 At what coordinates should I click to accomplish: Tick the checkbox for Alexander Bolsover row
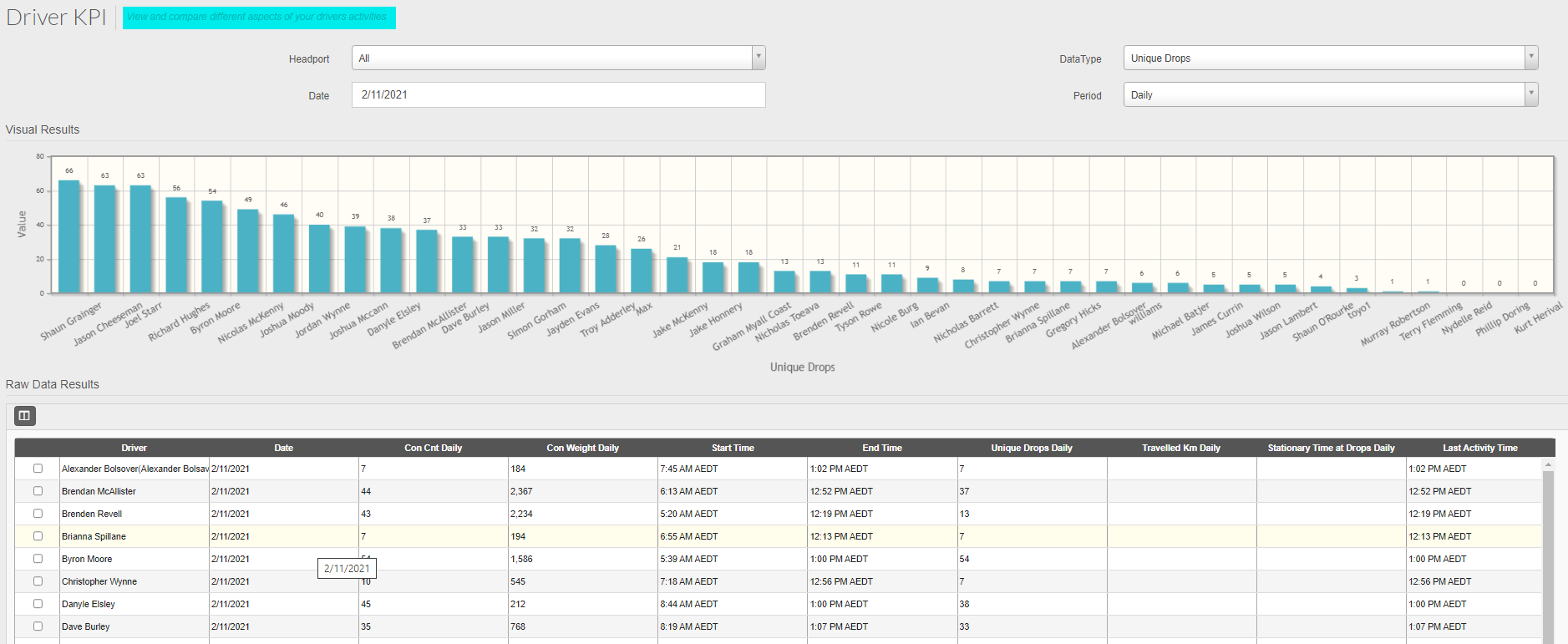point(38,469)
